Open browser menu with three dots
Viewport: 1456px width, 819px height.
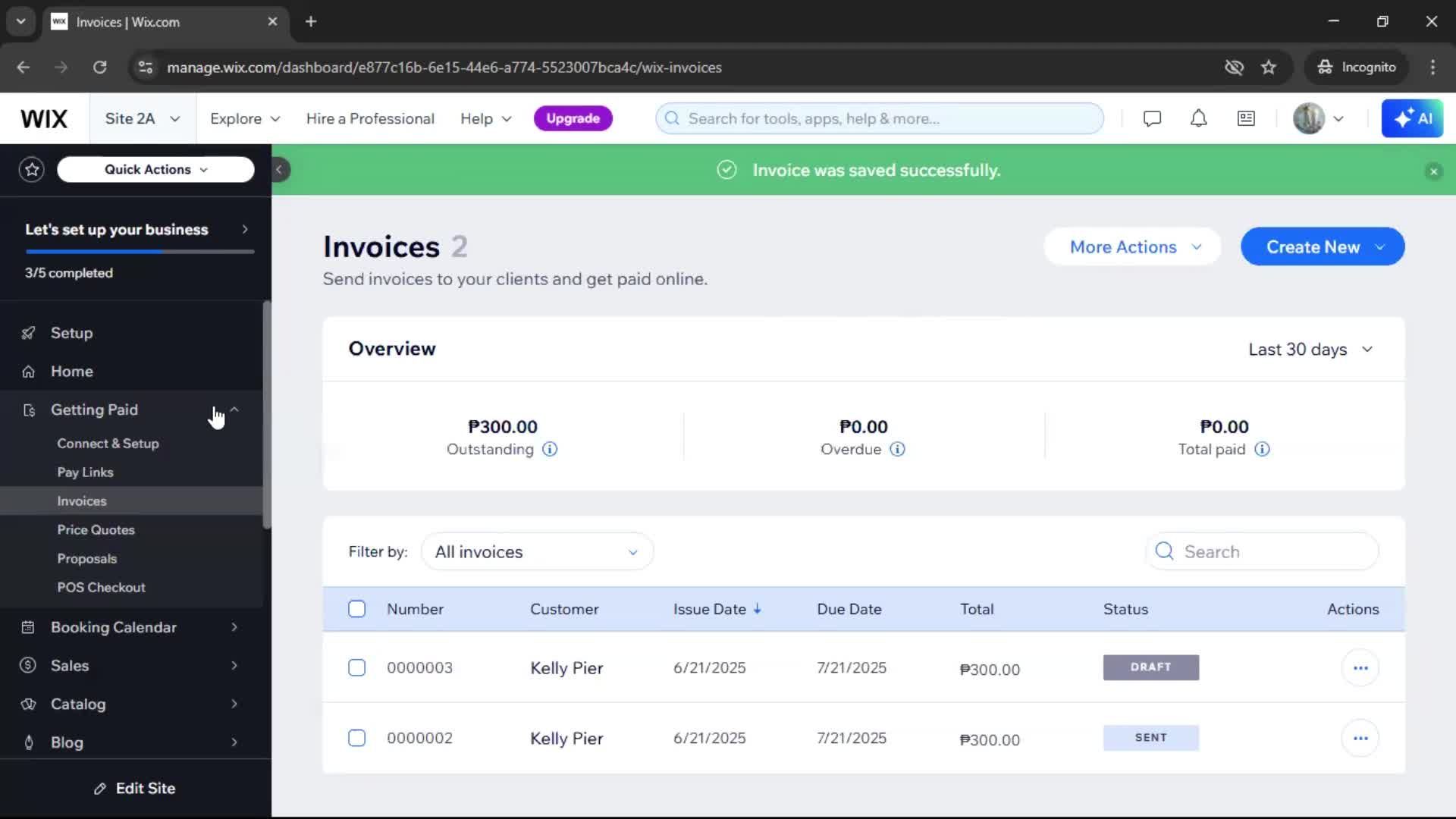pyautogui.click(x=1432, y=67)
